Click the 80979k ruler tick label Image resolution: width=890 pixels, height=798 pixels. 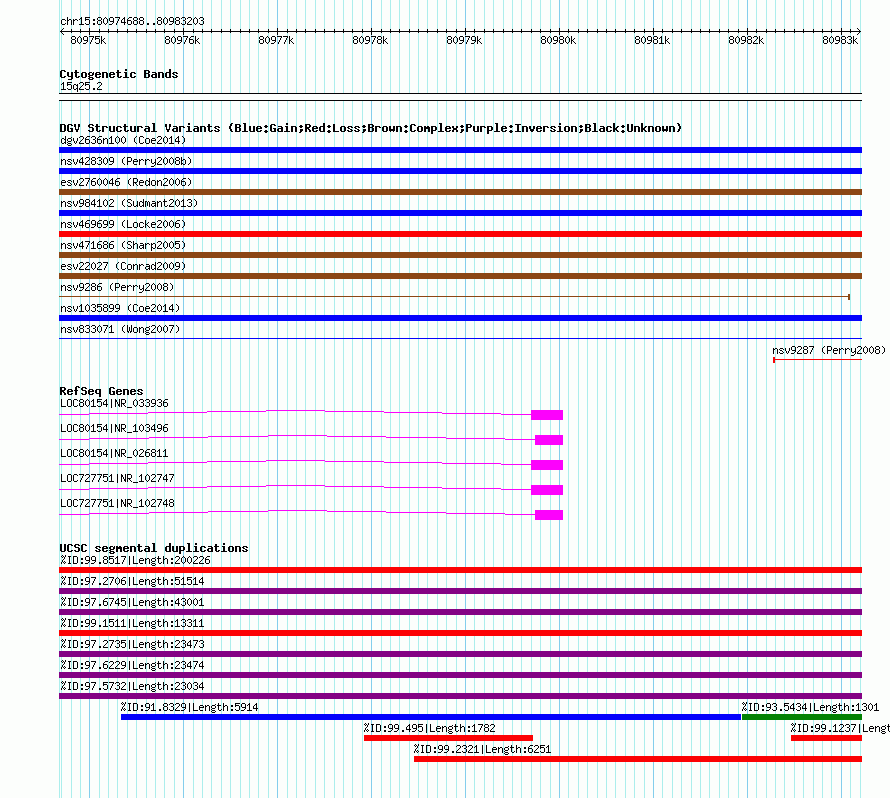(x=464, y=40)
